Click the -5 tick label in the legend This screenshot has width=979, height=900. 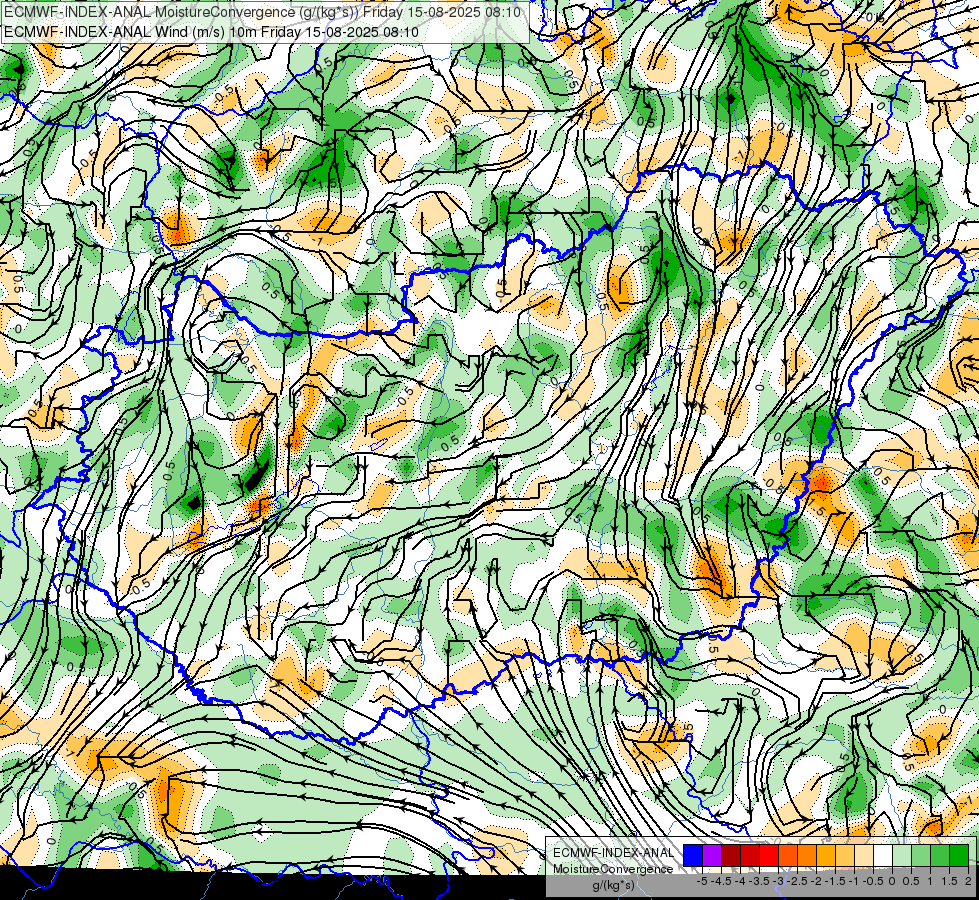[x=702, y=881]
